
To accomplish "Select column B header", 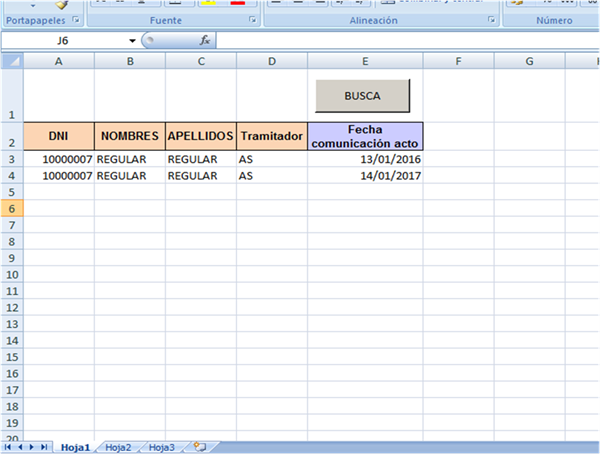I will (x=130, y=61).
